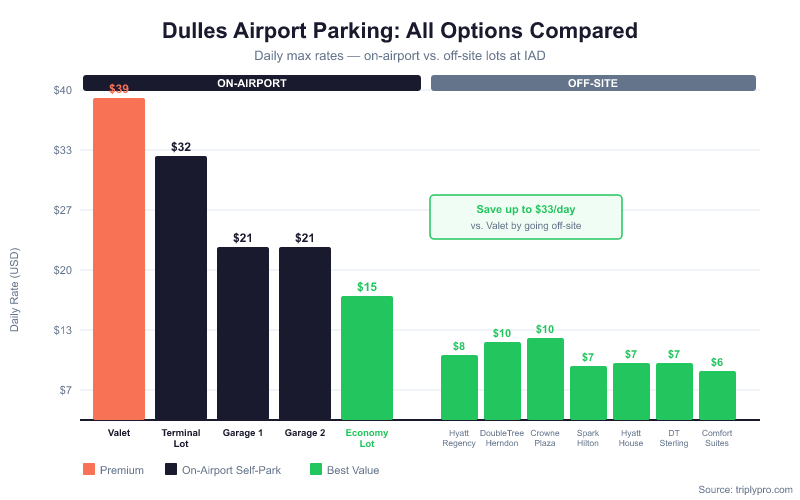Click the orange Premium legend swatch
Screen dimensions: 800x500
point(89,469)
